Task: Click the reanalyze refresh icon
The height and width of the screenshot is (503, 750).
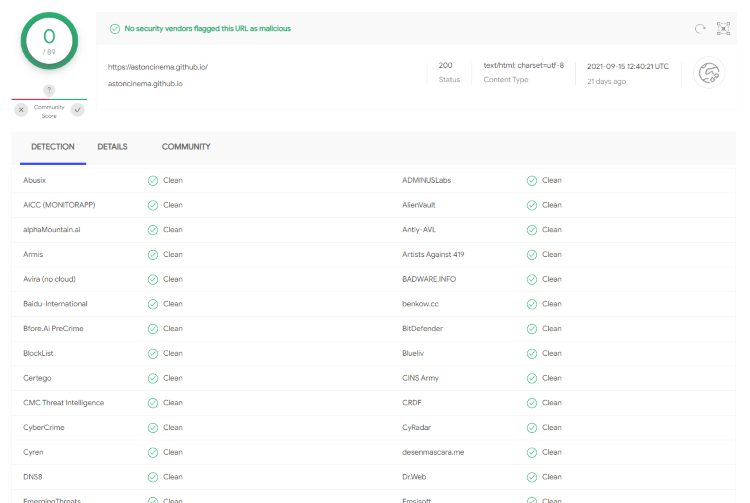Action: 700,29
